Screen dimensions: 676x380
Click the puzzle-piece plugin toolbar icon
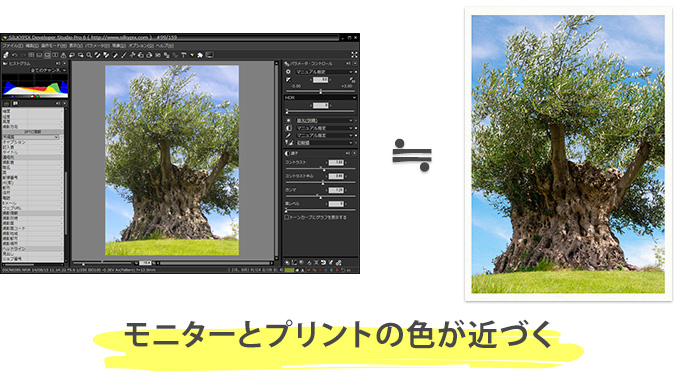[200, 55]
